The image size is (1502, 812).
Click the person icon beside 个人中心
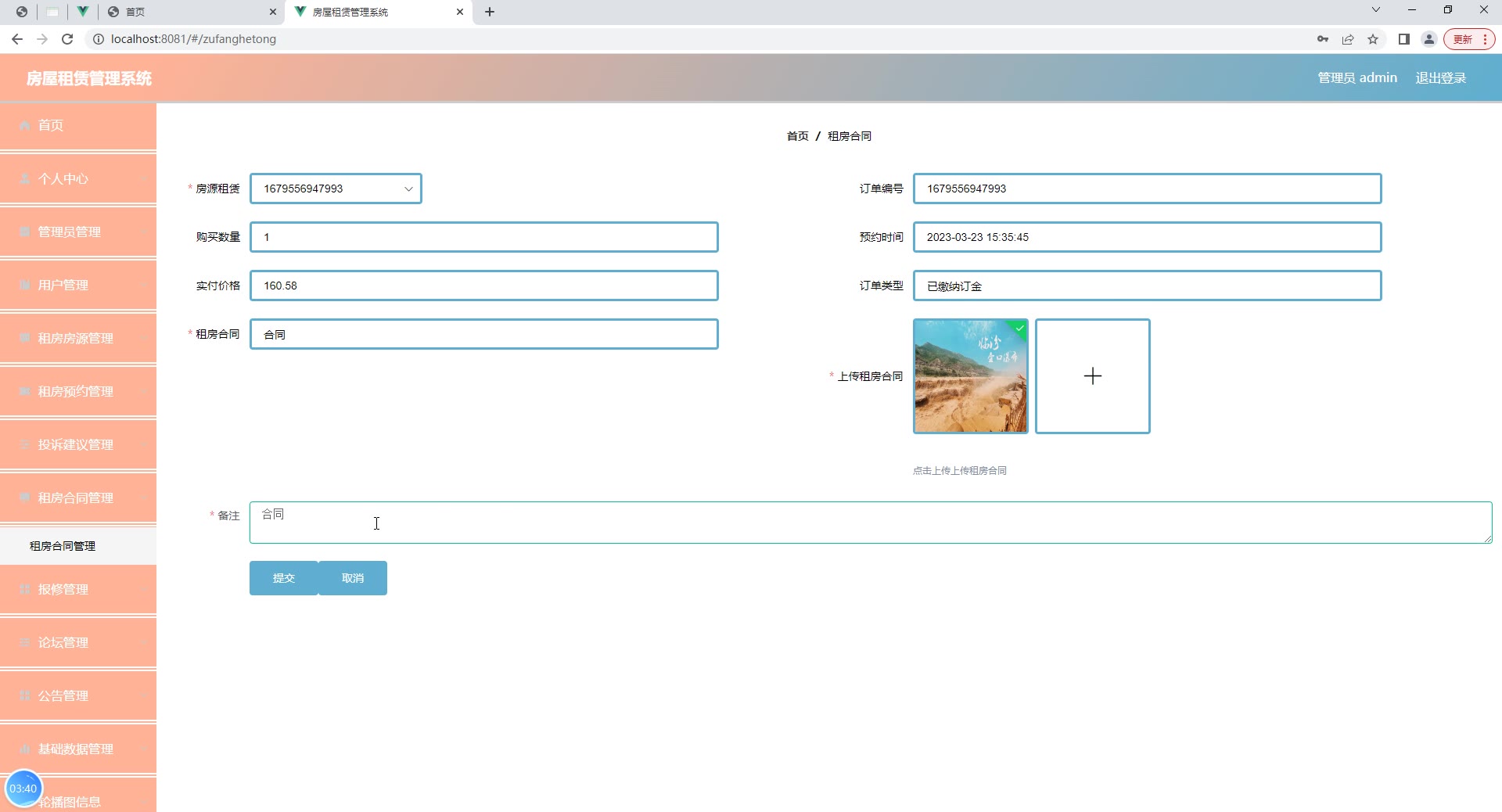pos(25,178)
